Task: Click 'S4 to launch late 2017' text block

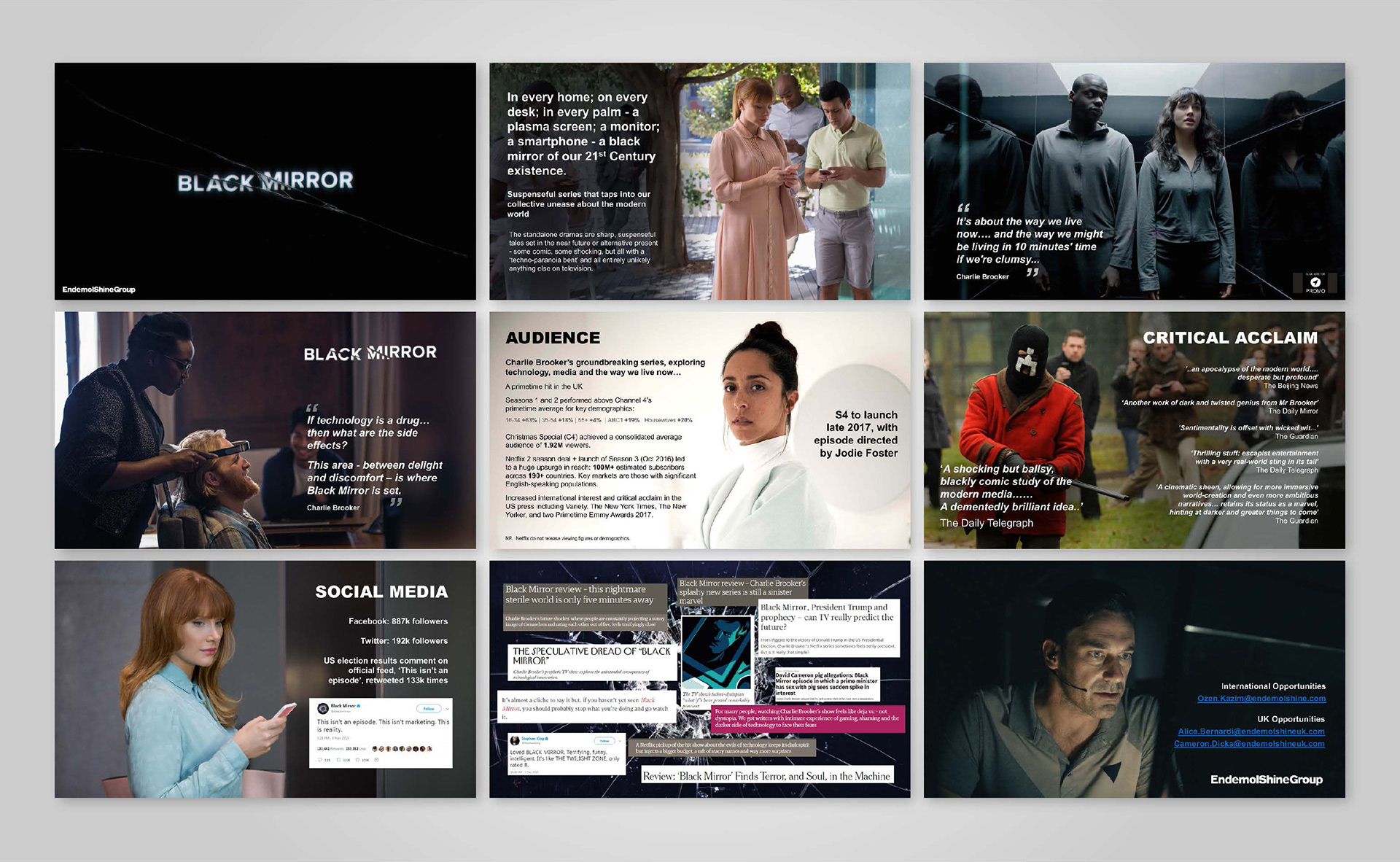Action: [856, 434]
